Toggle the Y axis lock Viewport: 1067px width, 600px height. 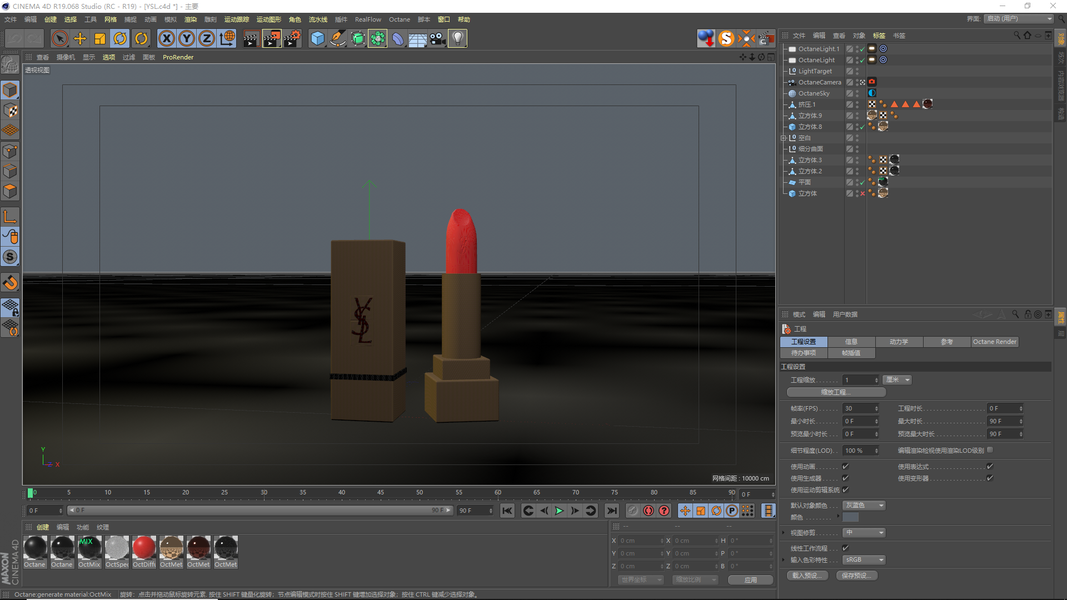click(186, 39)
